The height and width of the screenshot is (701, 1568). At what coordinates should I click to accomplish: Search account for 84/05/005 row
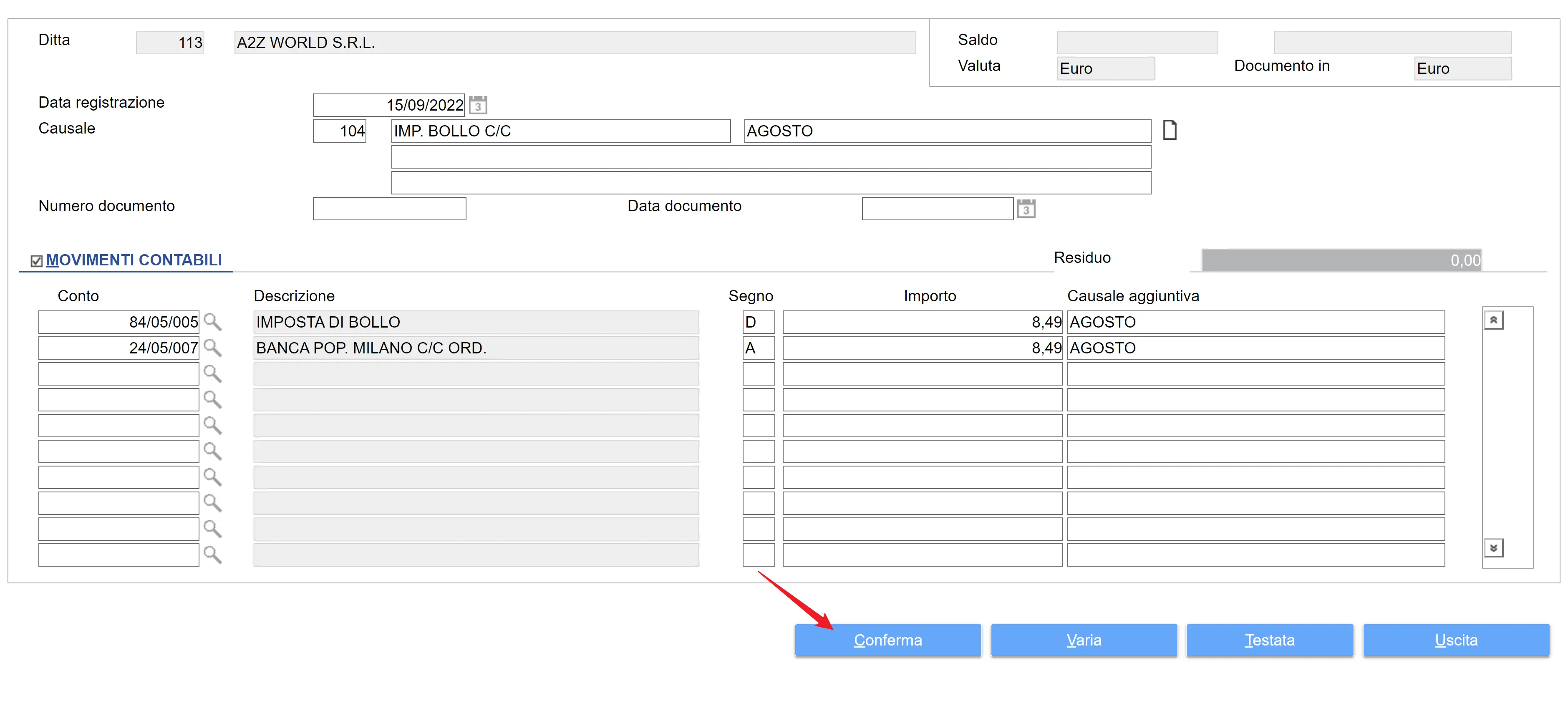[x=212, y=321]
